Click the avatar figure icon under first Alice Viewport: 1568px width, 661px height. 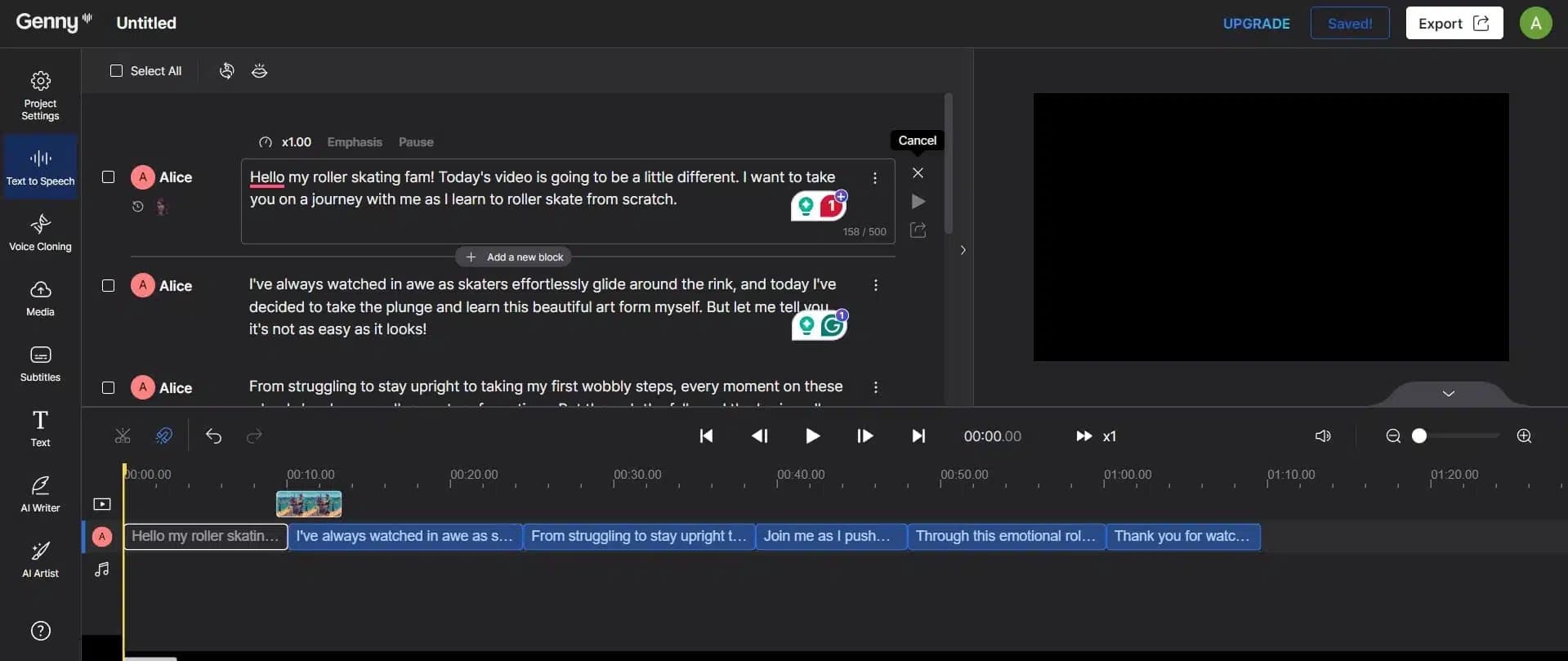161,207
